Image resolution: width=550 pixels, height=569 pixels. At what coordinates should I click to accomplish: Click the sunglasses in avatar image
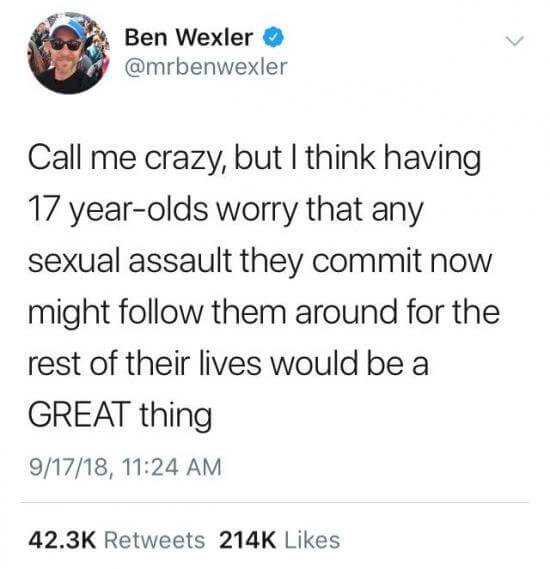[66, 45]
